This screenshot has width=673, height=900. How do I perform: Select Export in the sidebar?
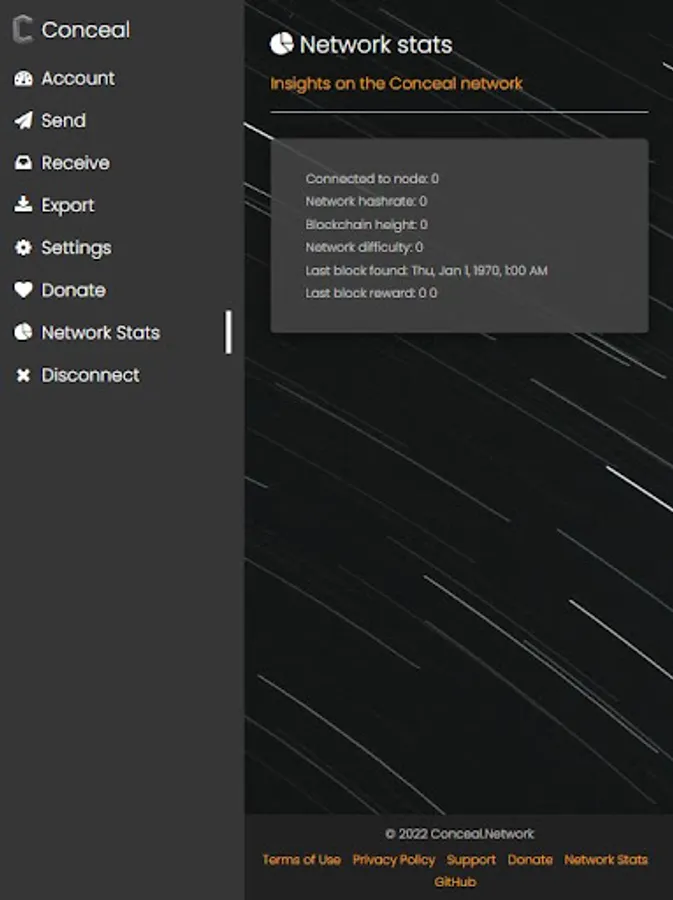point(68,205)
